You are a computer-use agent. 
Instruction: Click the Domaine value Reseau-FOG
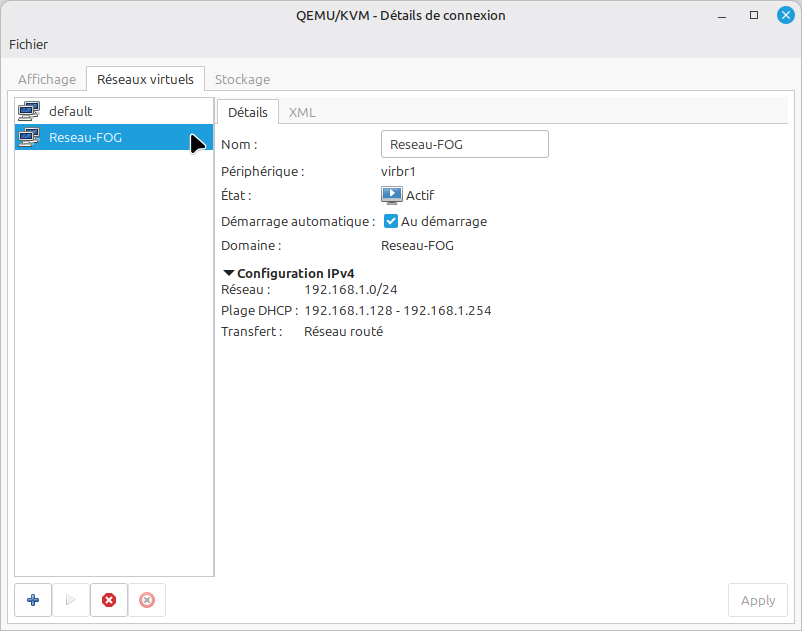[x=417, y=245]
